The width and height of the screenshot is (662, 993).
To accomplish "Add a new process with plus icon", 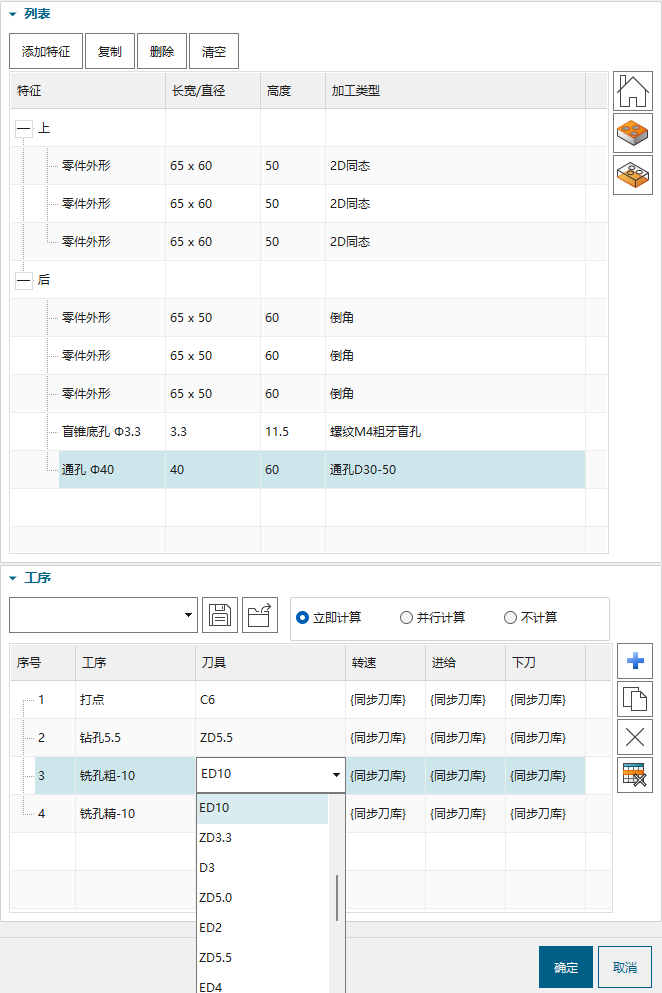I will [x=635, y=661].
